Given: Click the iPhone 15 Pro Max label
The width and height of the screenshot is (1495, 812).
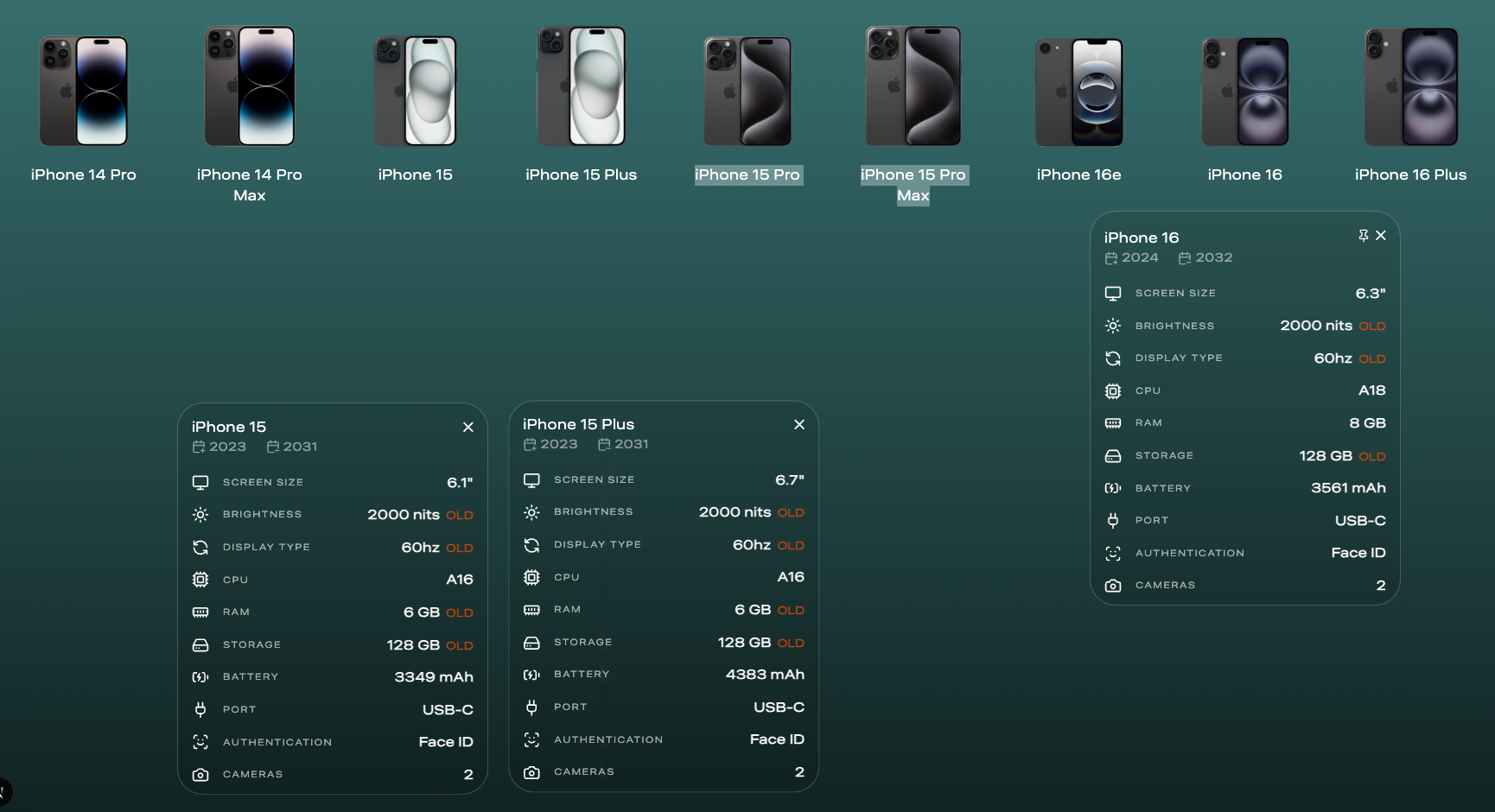Looking at the screenshot, I should 913,185.
